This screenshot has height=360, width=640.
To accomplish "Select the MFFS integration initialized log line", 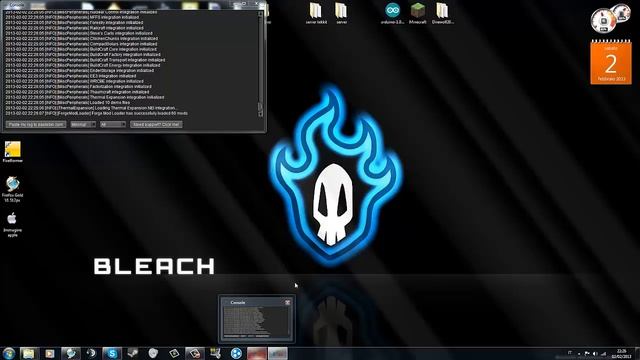I will tap(72, 18).
